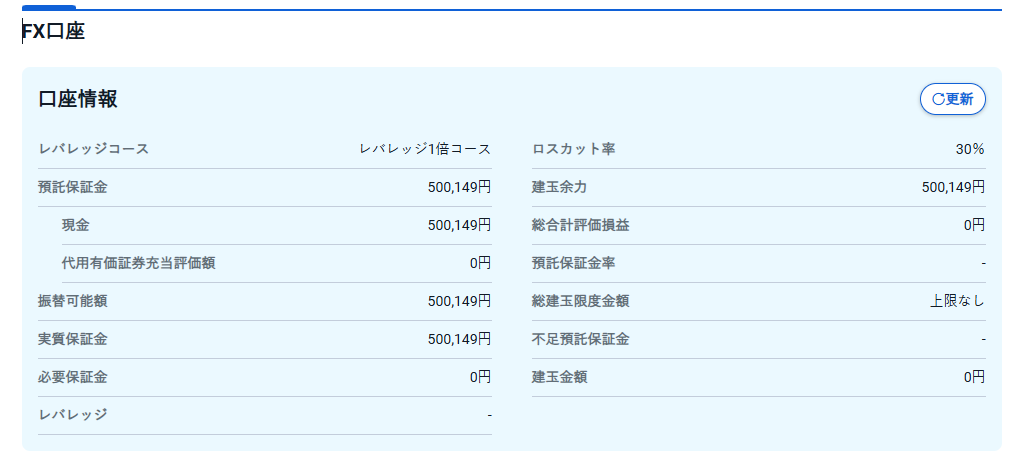This screenshot has height=460, width=1011.
Task: Click the ロスカット率 label
Action: pos(574,149)
